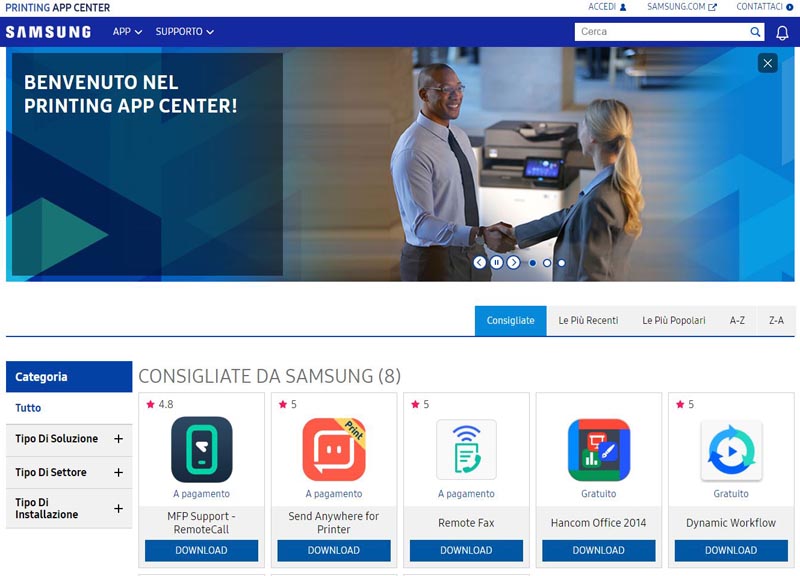This screenshot has width=800, height=576.
Task: Expand the SUPPORTO dropdown menu
Action: pos(184,32)
